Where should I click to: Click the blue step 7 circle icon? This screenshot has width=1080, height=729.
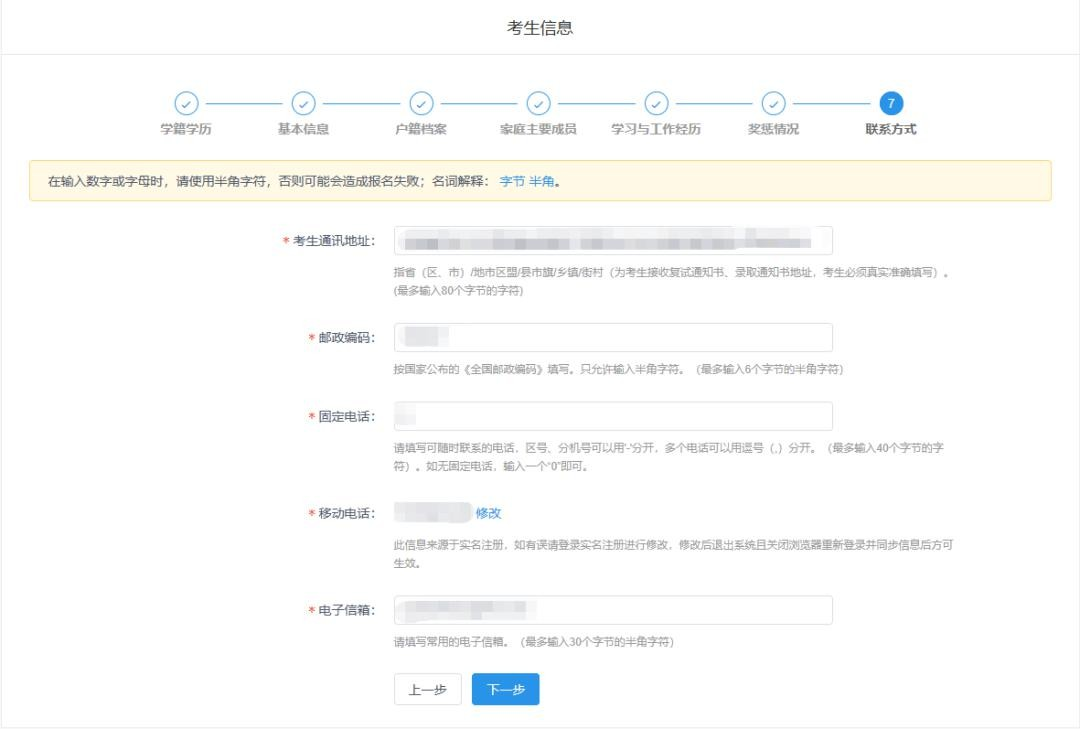click(892, 103)
